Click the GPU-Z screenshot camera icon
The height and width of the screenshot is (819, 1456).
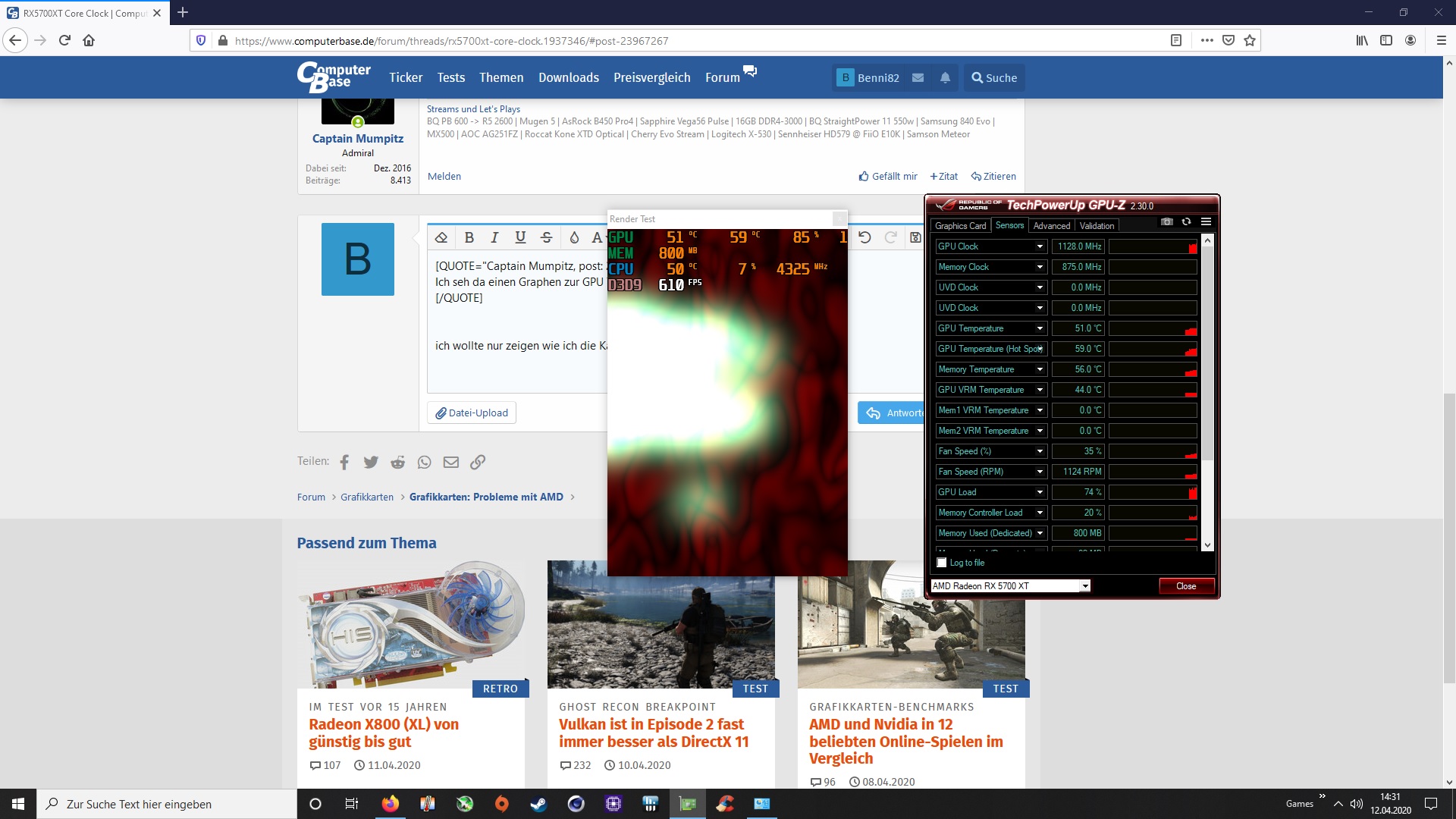point(1167,221)
